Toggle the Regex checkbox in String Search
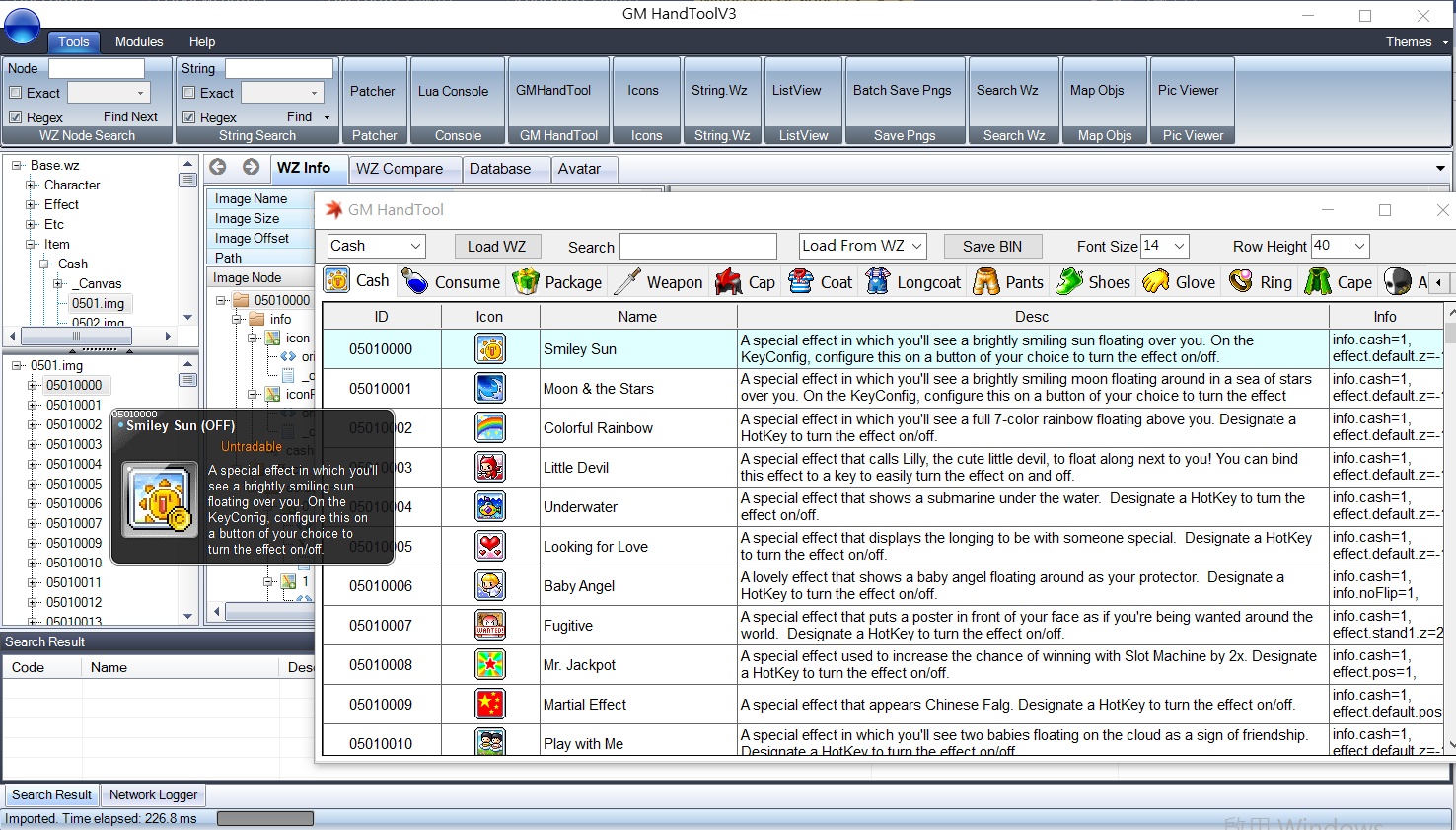The width and height of the screenshot is (1456, 830). tap(188, 116)
